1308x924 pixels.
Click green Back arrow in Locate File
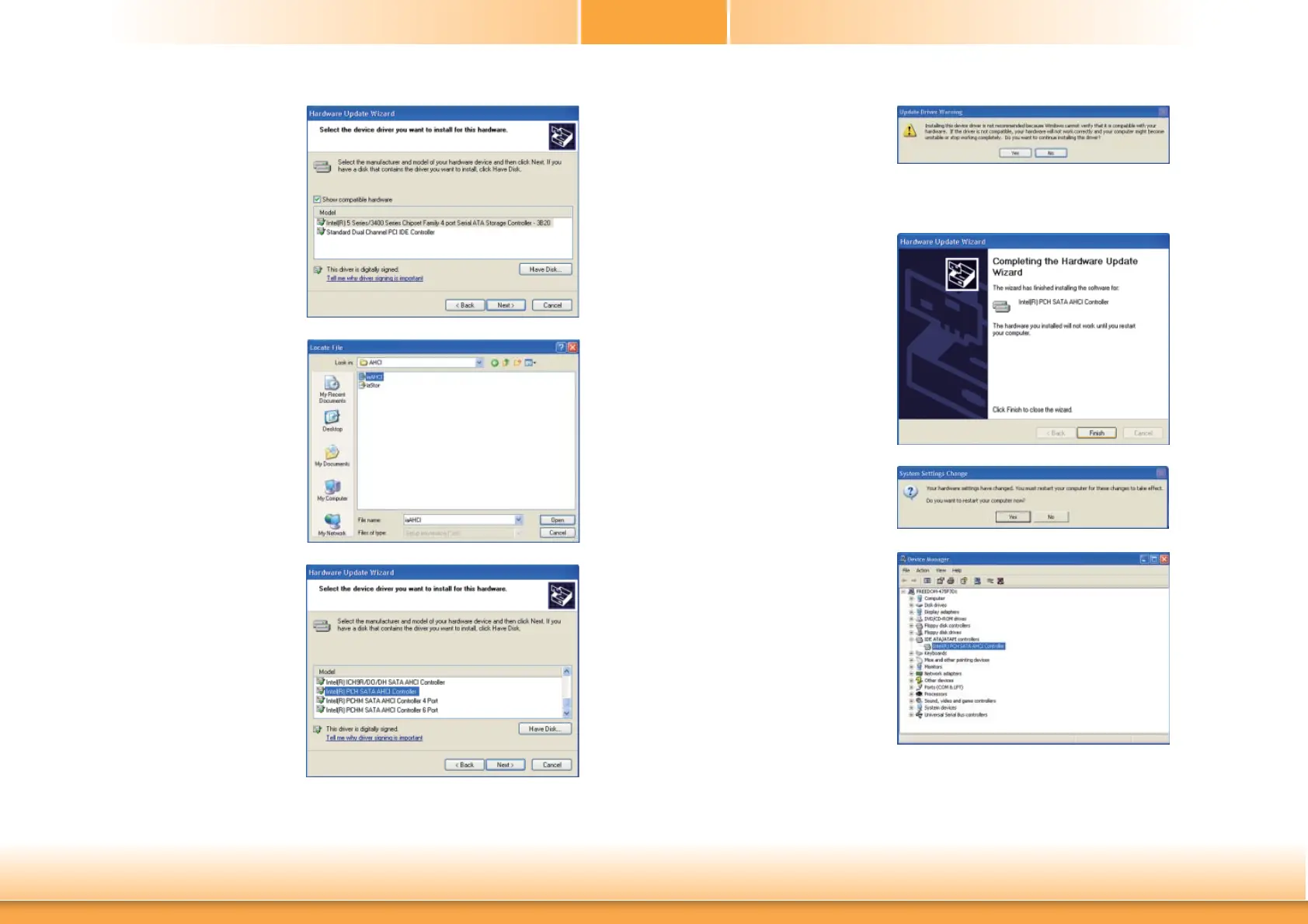click(x=494, y=363)
